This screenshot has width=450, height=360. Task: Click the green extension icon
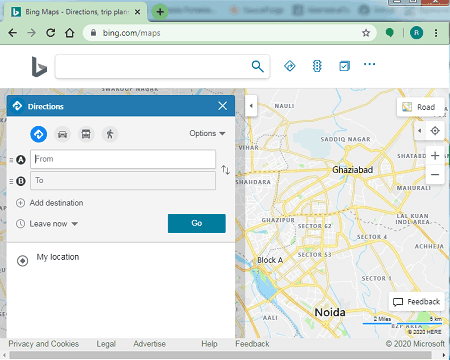point(390,32)
